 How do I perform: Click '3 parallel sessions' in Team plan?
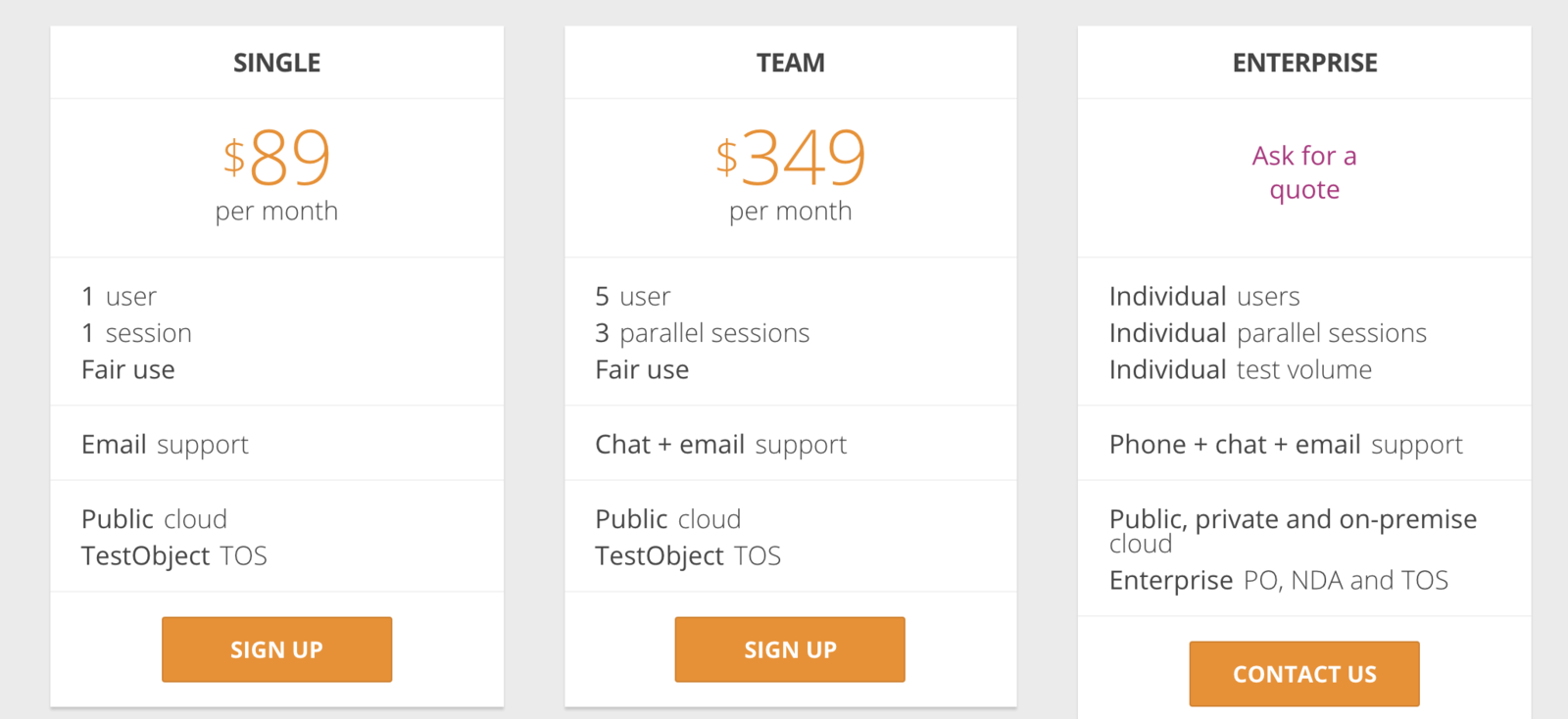pos(702,333)
